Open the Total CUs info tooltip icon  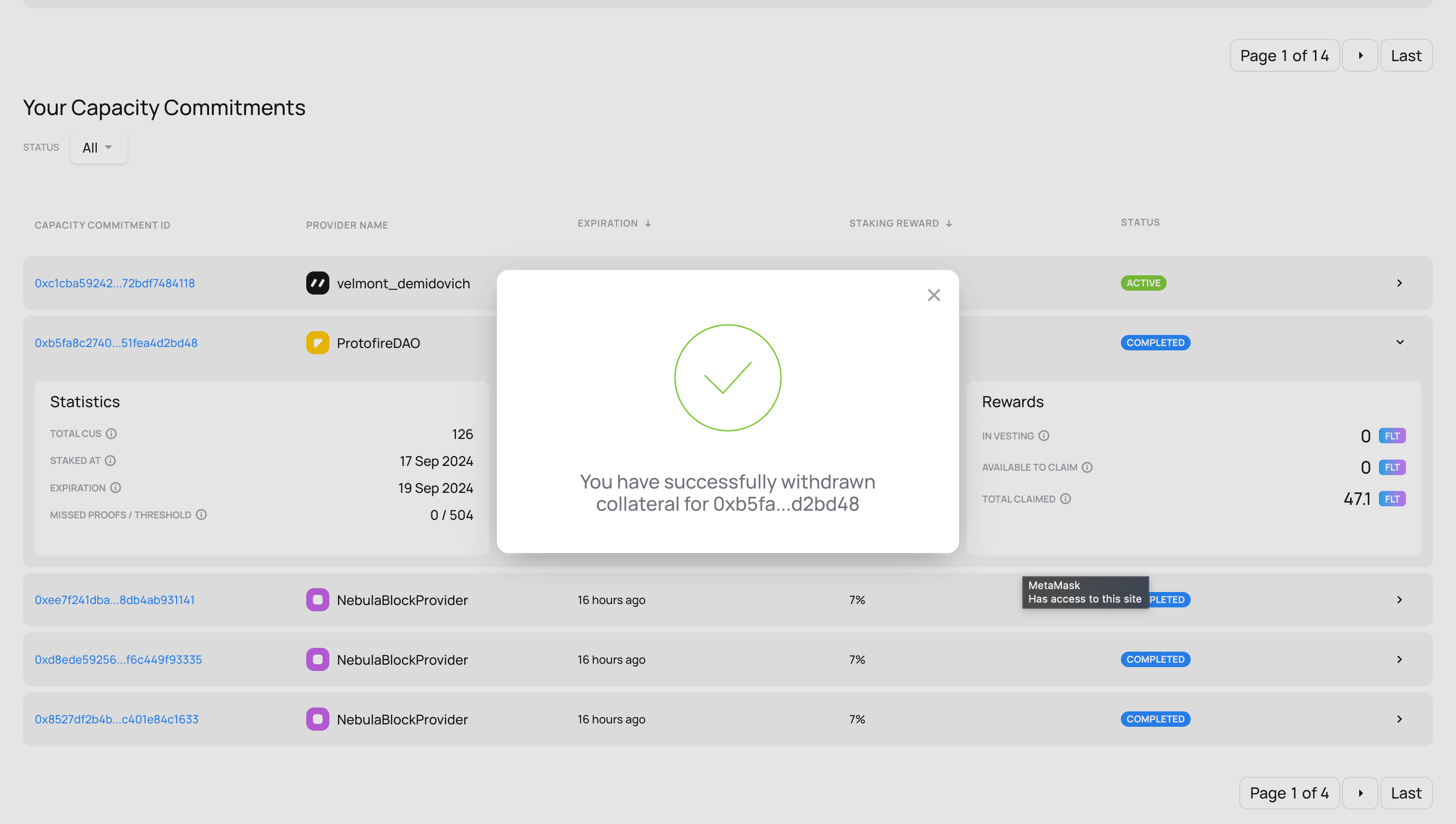(x=111, y=434)
